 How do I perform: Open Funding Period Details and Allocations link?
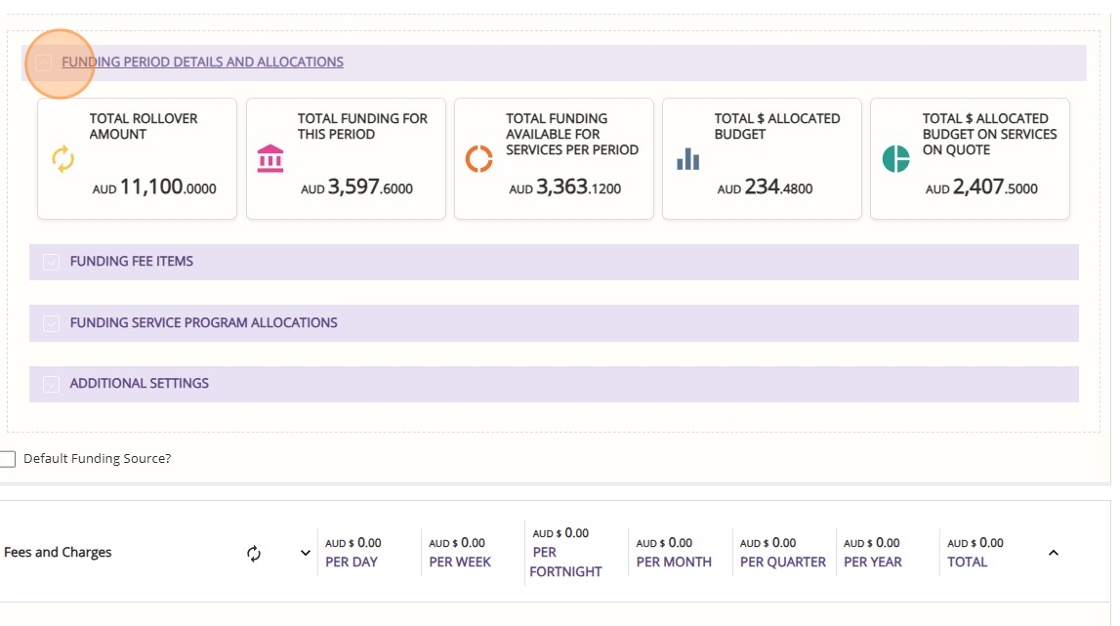[202, 62]
